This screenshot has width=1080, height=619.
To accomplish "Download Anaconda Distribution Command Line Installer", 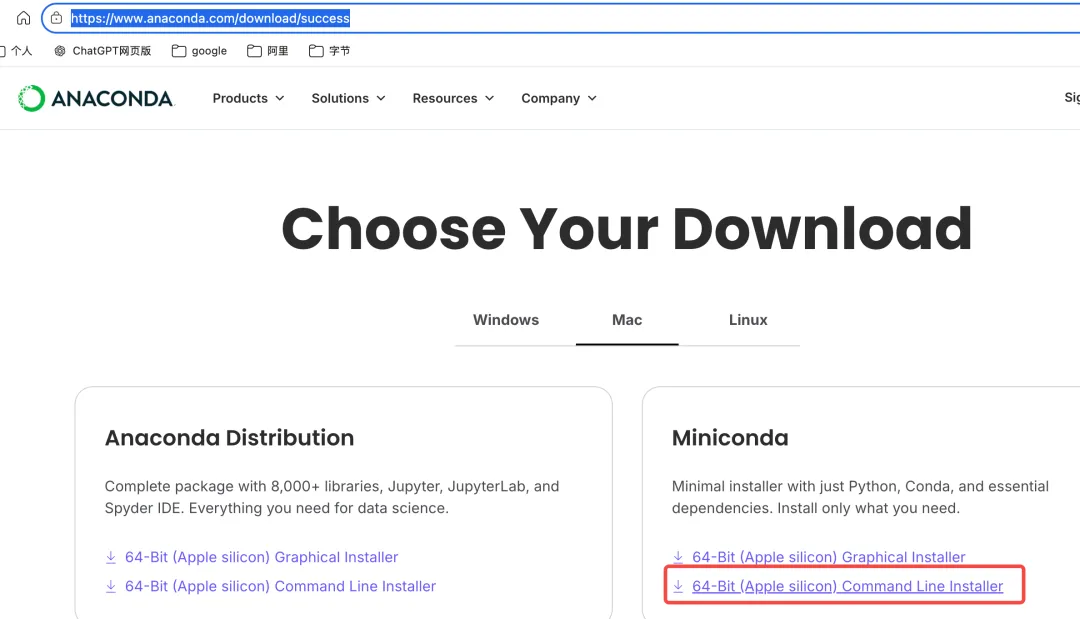I will tap(271, 587).
